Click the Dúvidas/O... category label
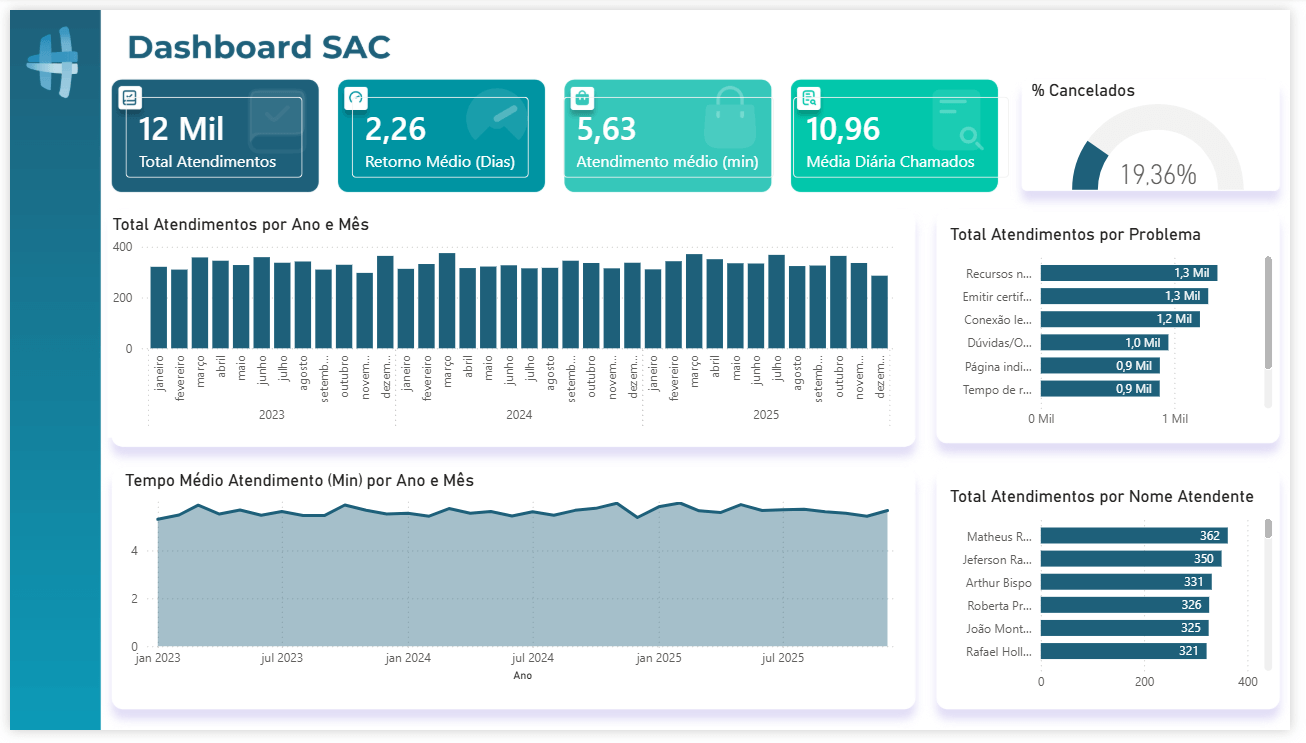1306x743 pixels. (x=997, y=342)
